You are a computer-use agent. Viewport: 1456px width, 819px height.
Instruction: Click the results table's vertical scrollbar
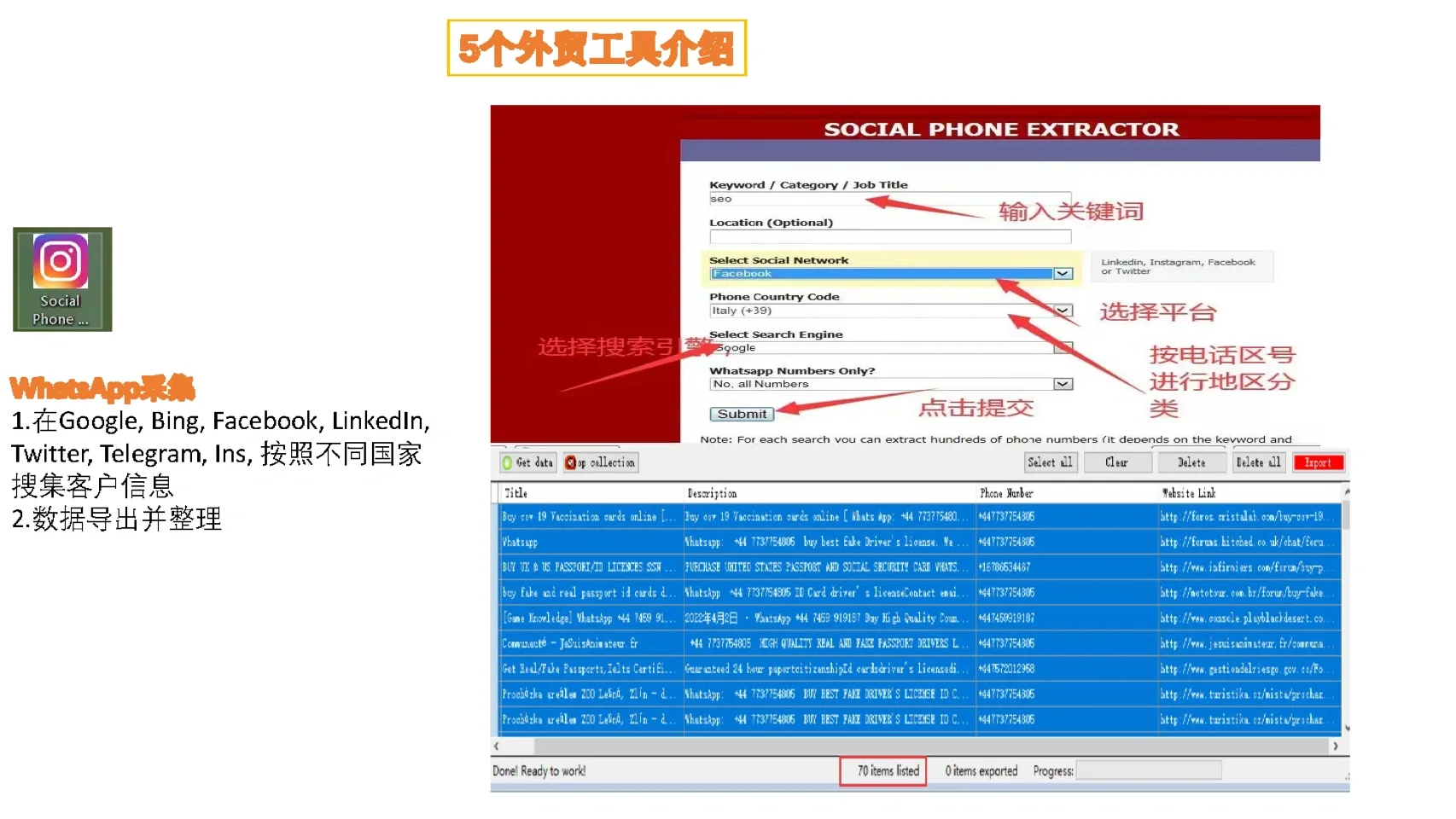point(1347,609)
